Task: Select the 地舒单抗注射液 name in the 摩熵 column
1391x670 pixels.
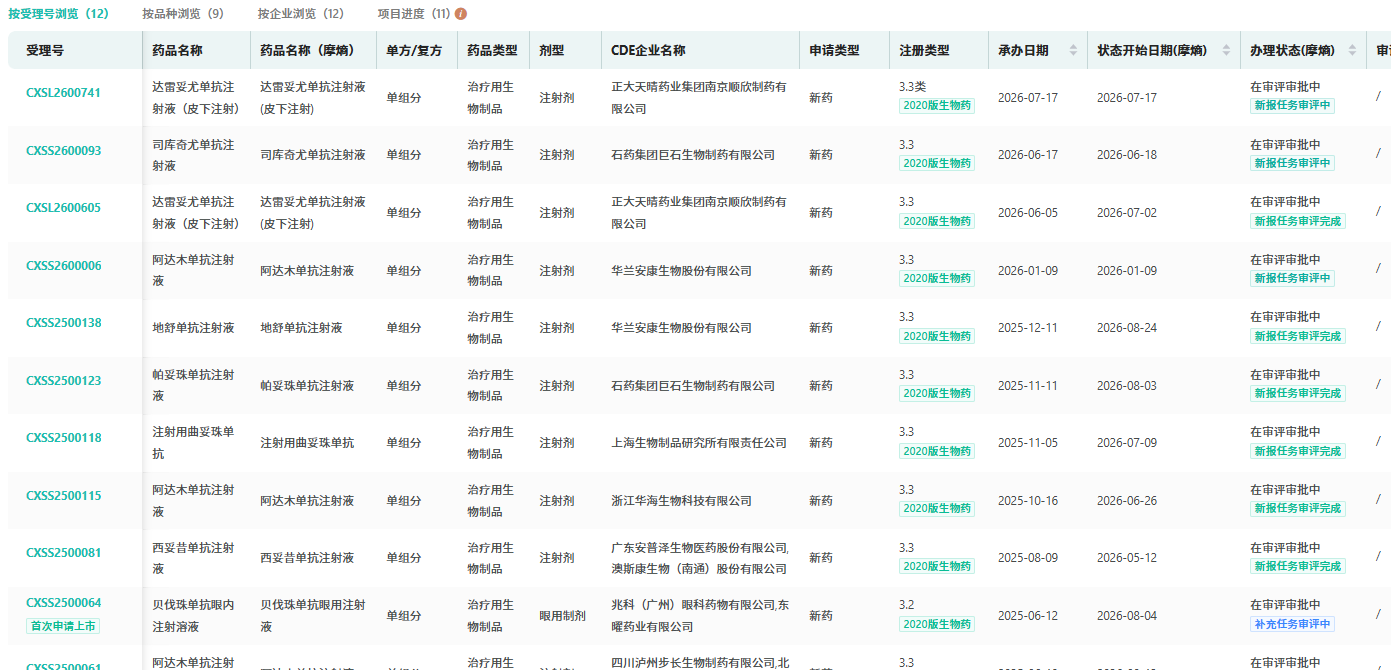Action: (x=301, y=328)
